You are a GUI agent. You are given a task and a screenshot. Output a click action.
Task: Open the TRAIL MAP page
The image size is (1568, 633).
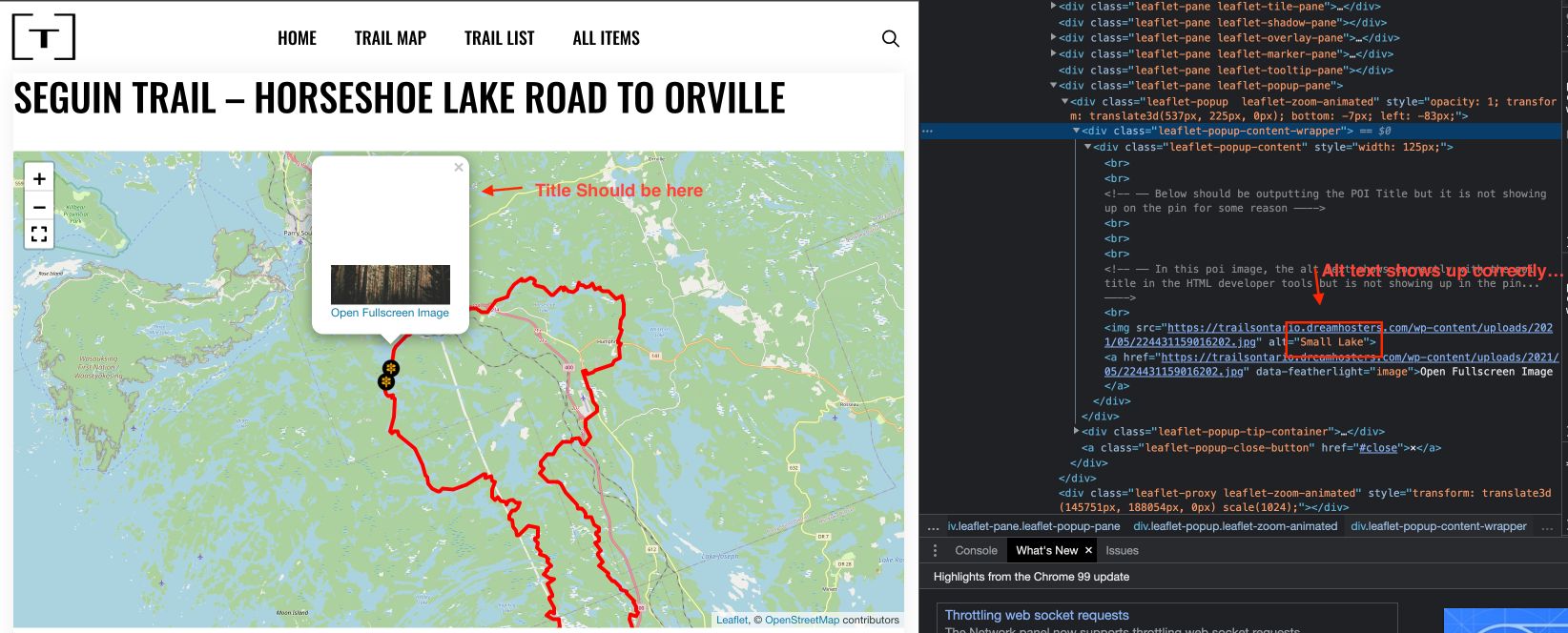coord(390,38)
